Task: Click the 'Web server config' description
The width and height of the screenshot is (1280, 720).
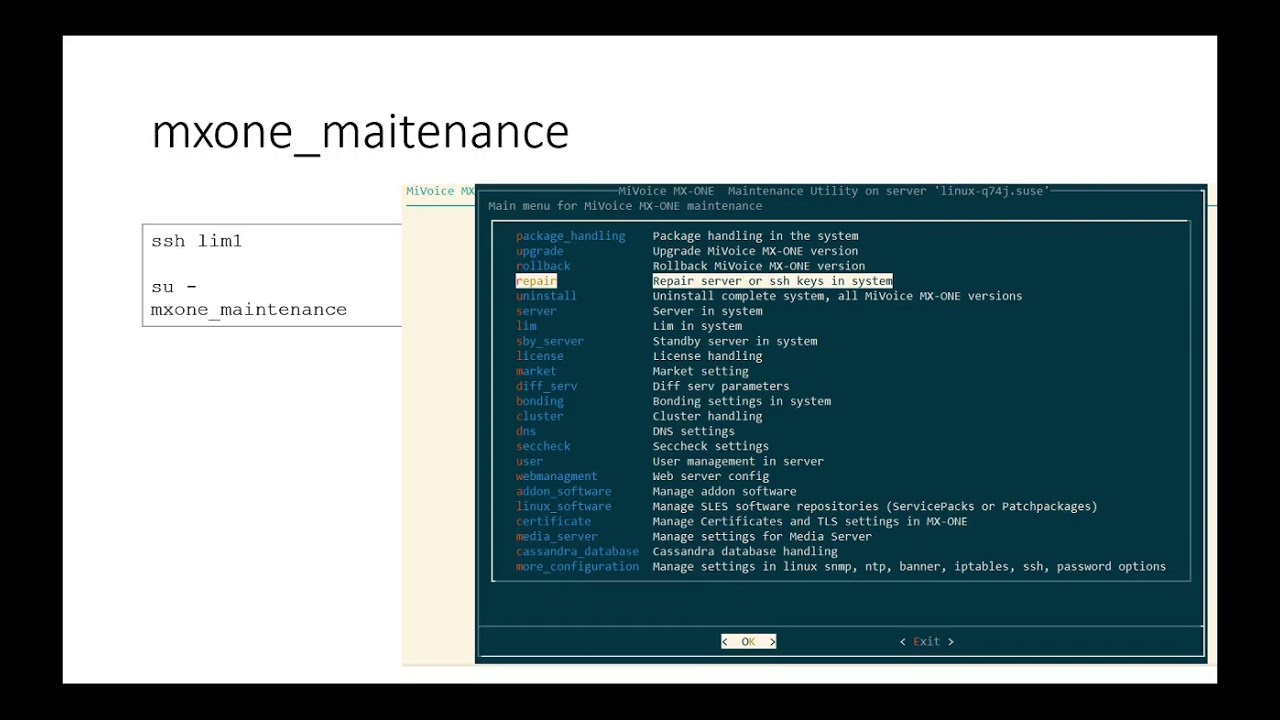Action: click(711, 476)
